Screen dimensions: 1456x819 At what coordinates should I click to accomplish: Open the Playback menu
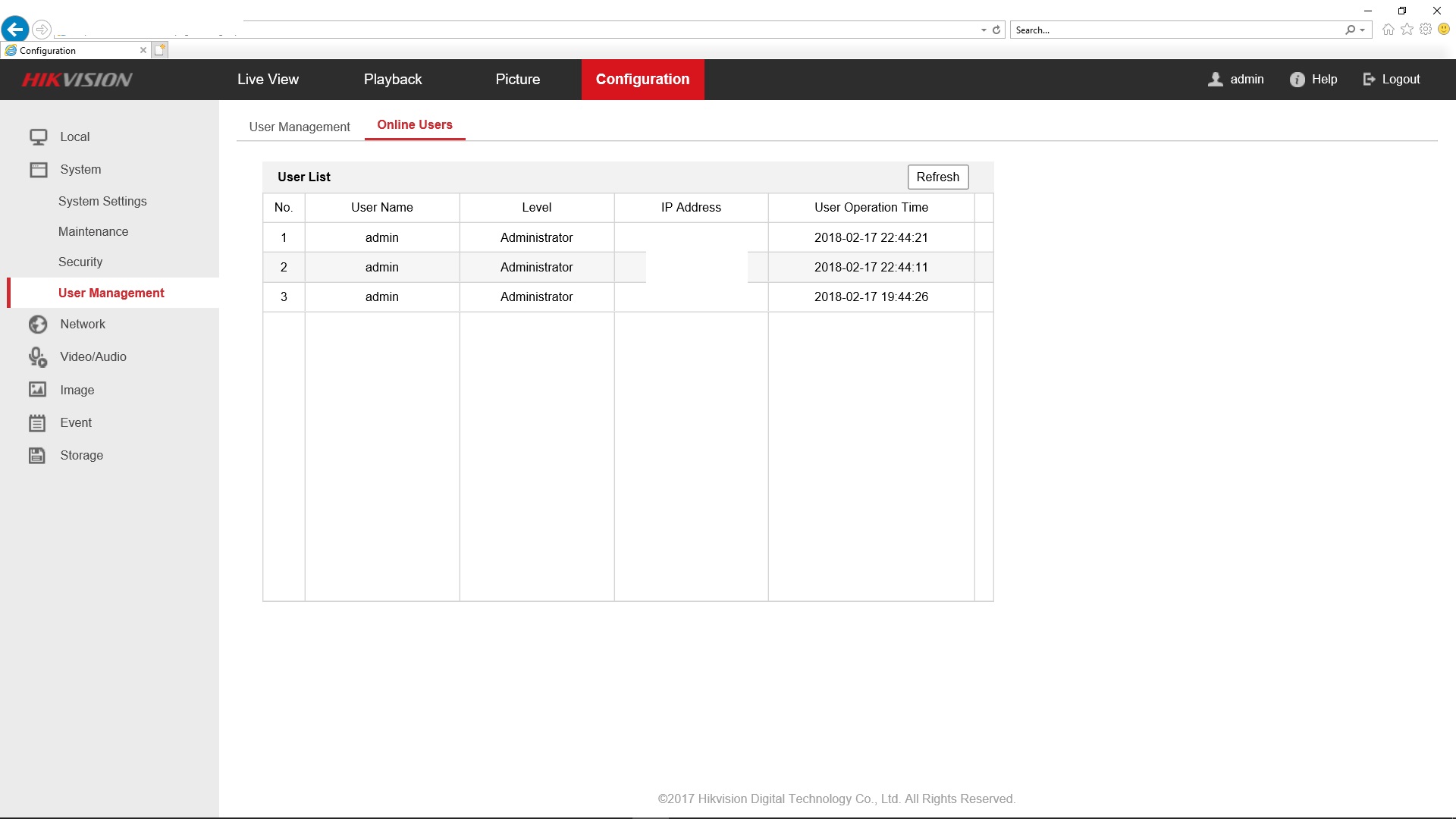pos(393,80)
